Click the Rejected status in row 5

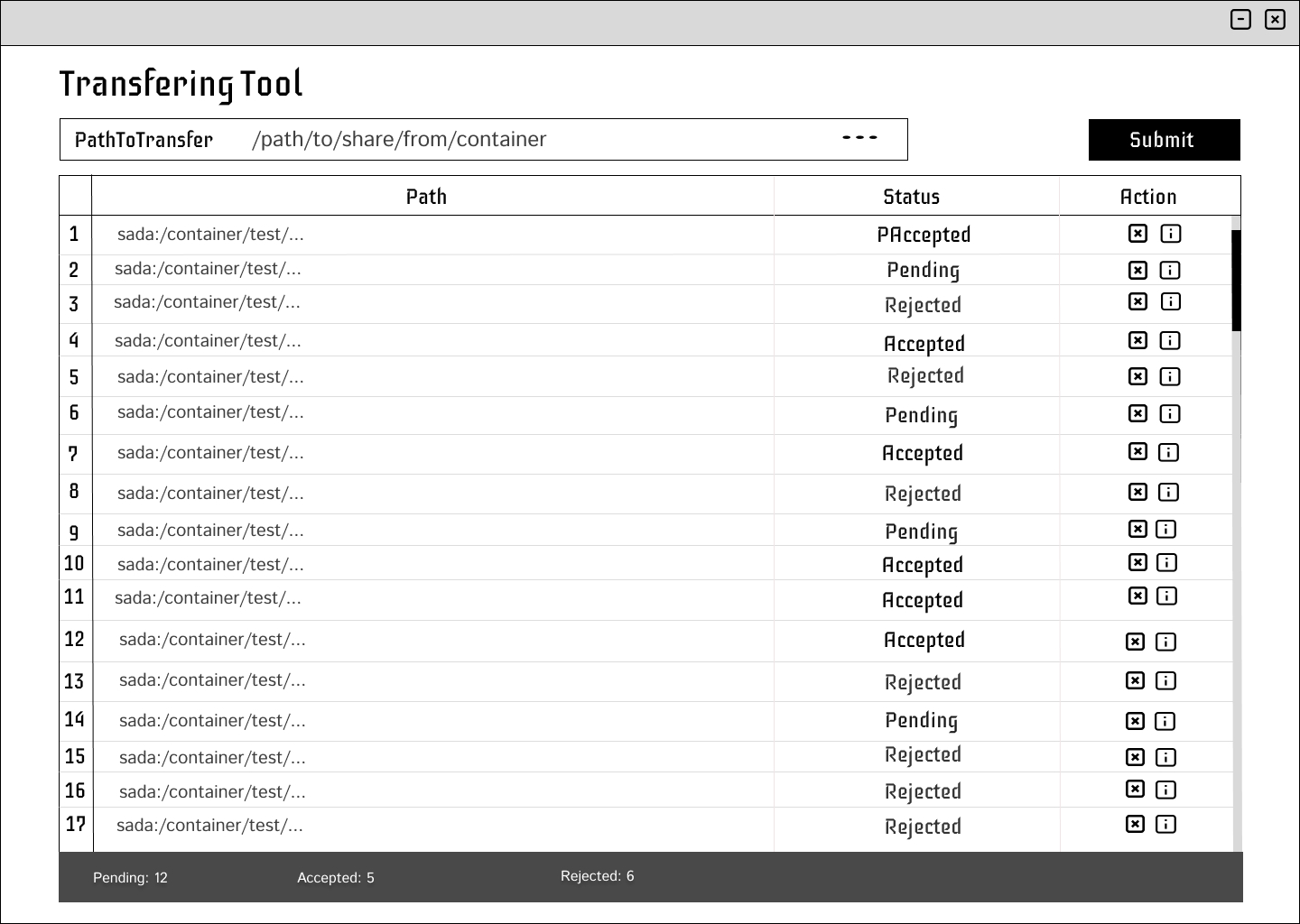coord(925,375)
